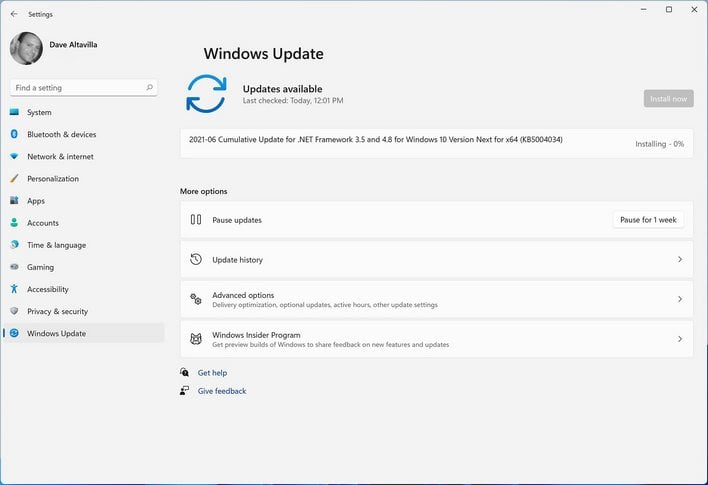Go to Bluetooth & devices
This screenshot has height=485, width=708.
tap(84, 134)
